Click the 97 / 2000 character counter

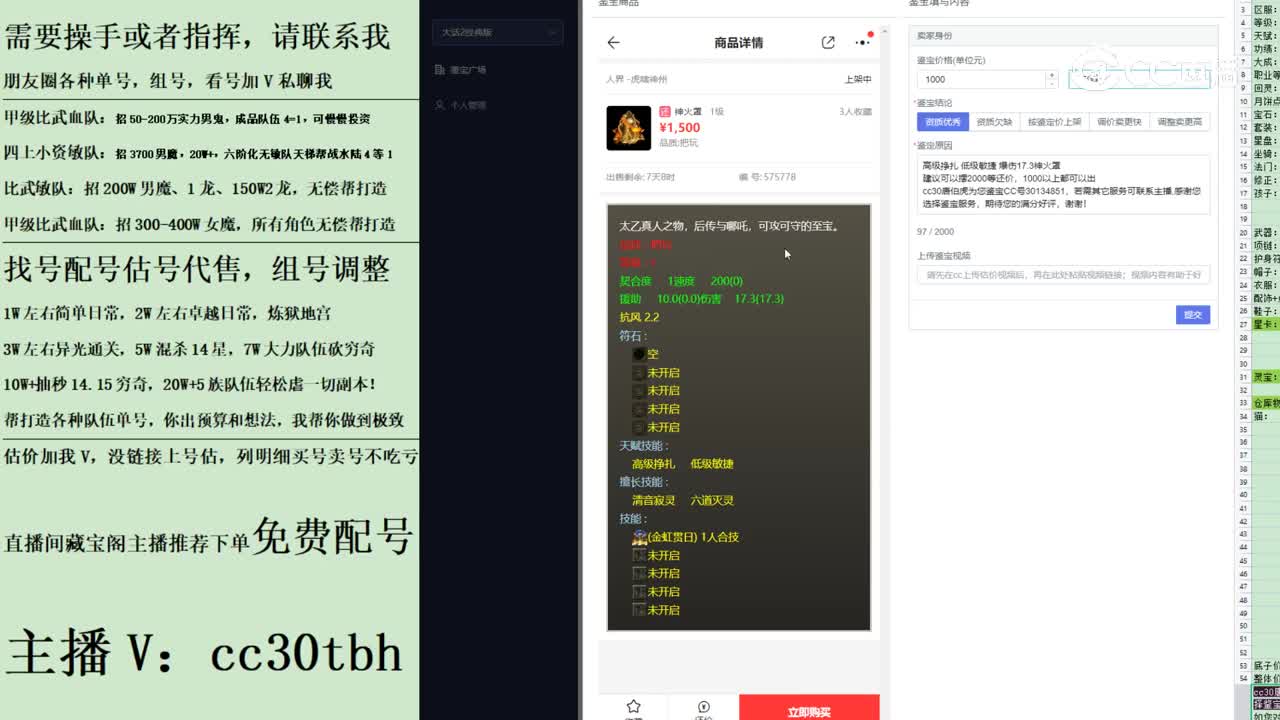tap(935, 232)
